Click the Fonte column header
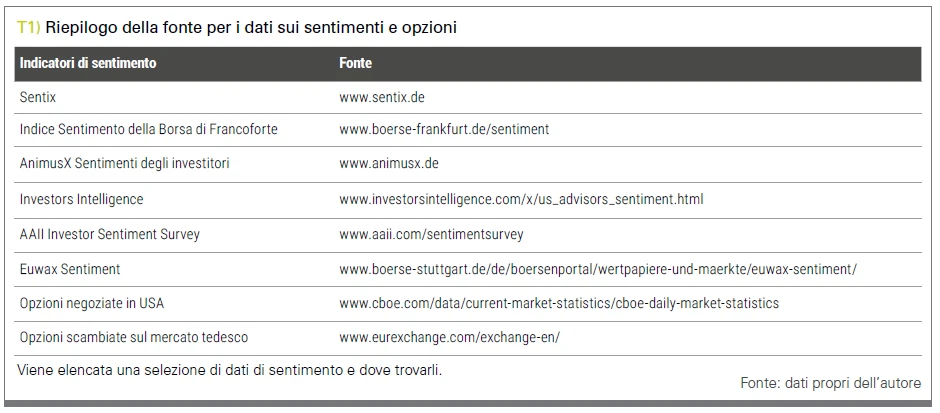The height and width of the screenshot is (413, 940). click(355, 63)
